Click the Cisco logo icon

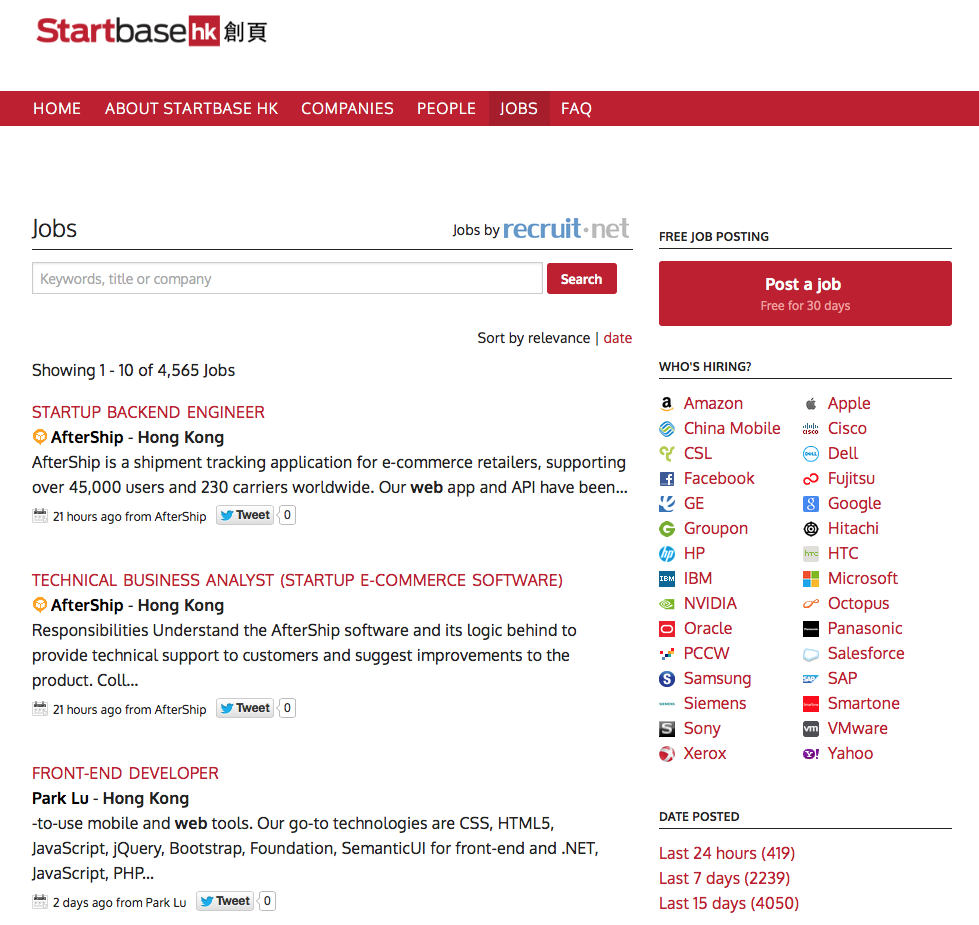point(810,429)
